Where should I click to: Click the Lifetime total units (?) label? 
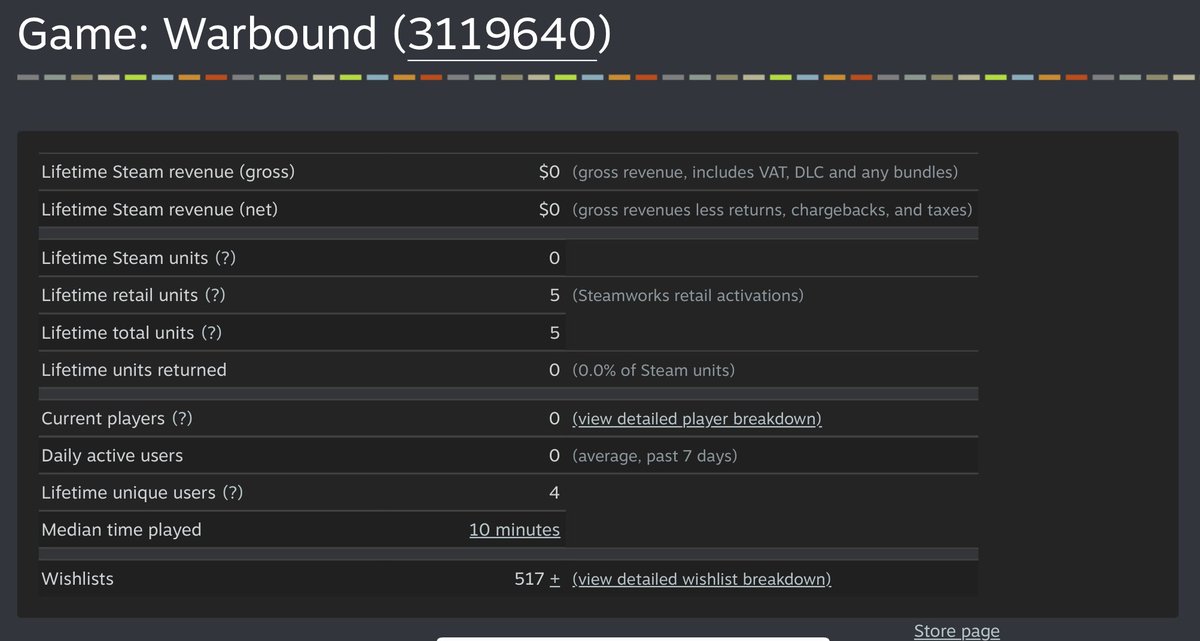(x=131, y=333)
